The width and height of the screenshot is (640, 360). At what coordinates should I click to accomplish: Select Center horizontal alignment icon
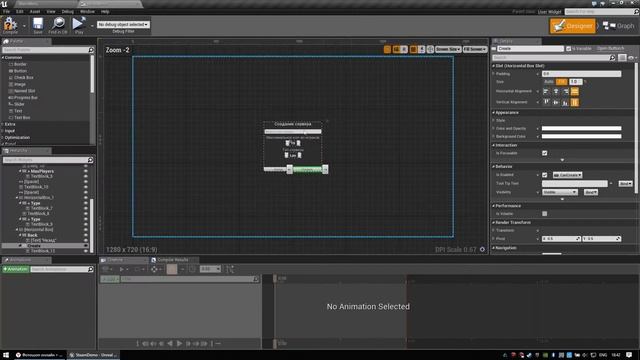(x=556, y=91)
